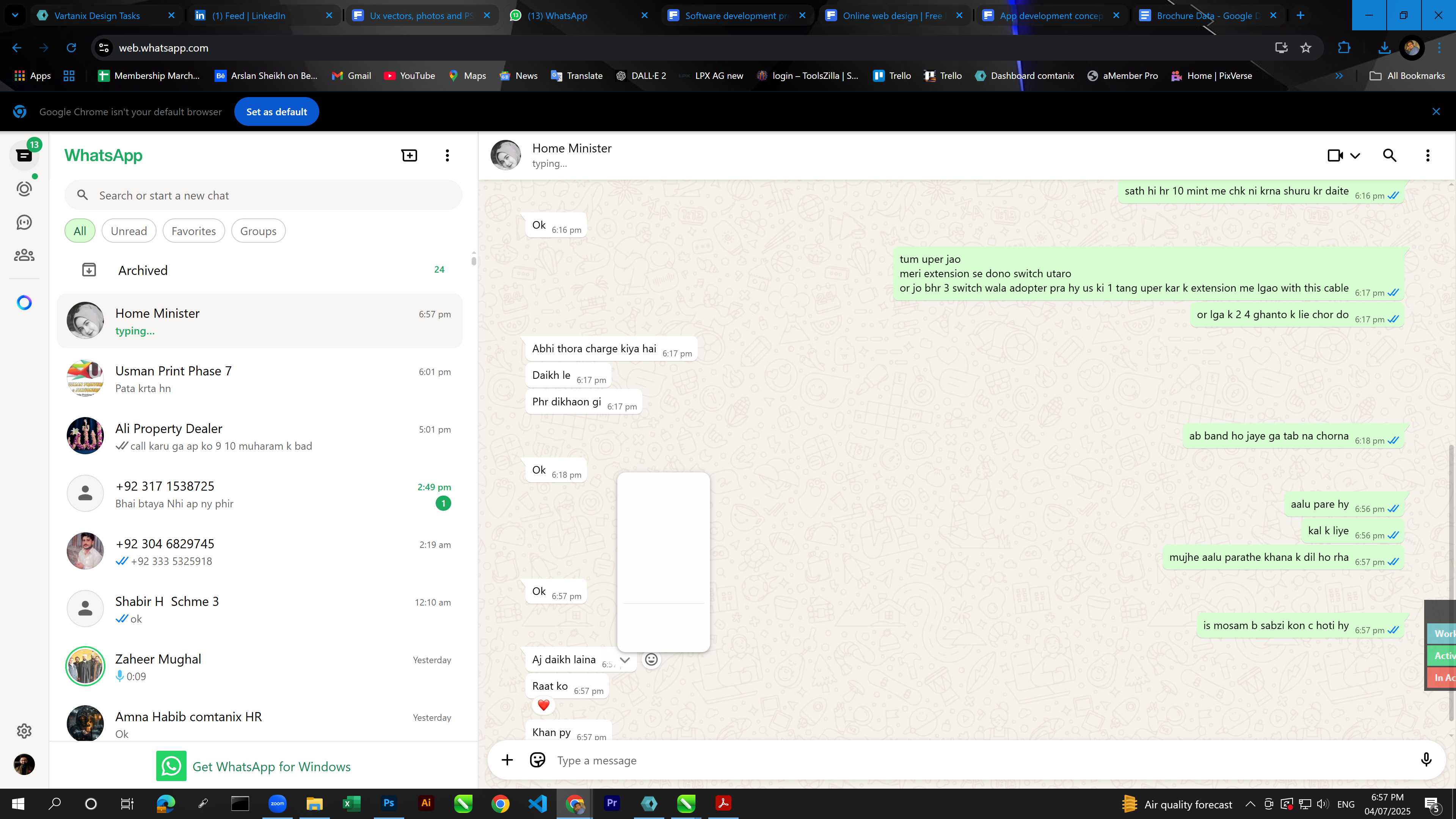Image resolution: width=1456 pixels, height=819 pixels.
Task: Open the Status updates icon
Action: 24,189
